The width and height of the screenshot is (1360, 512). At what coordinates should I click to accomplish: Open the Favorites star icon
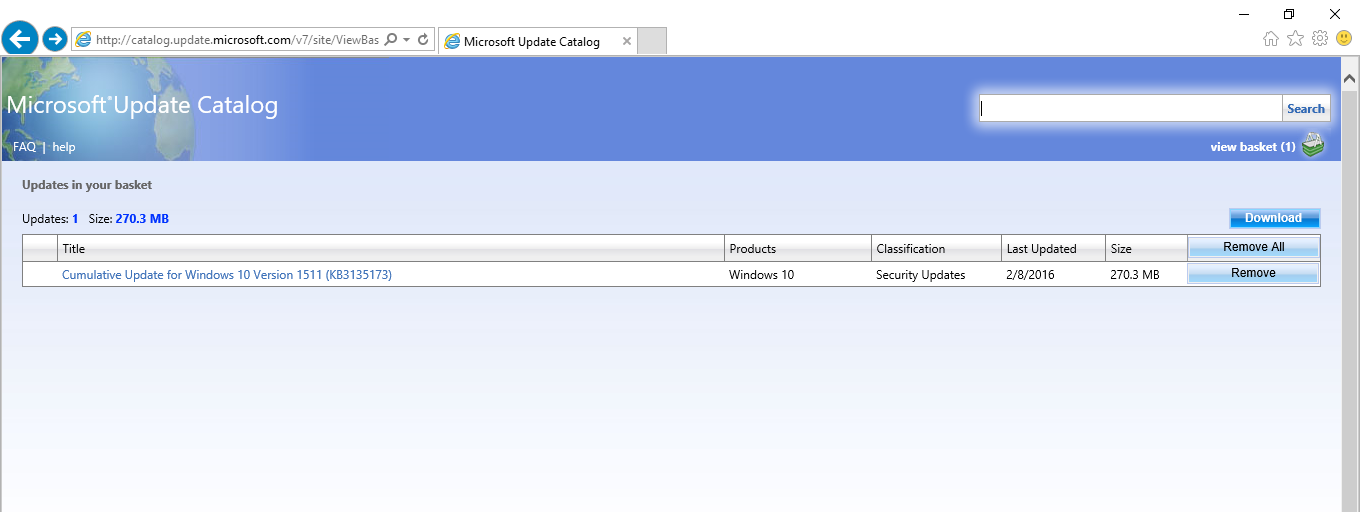coord(1295,38)
